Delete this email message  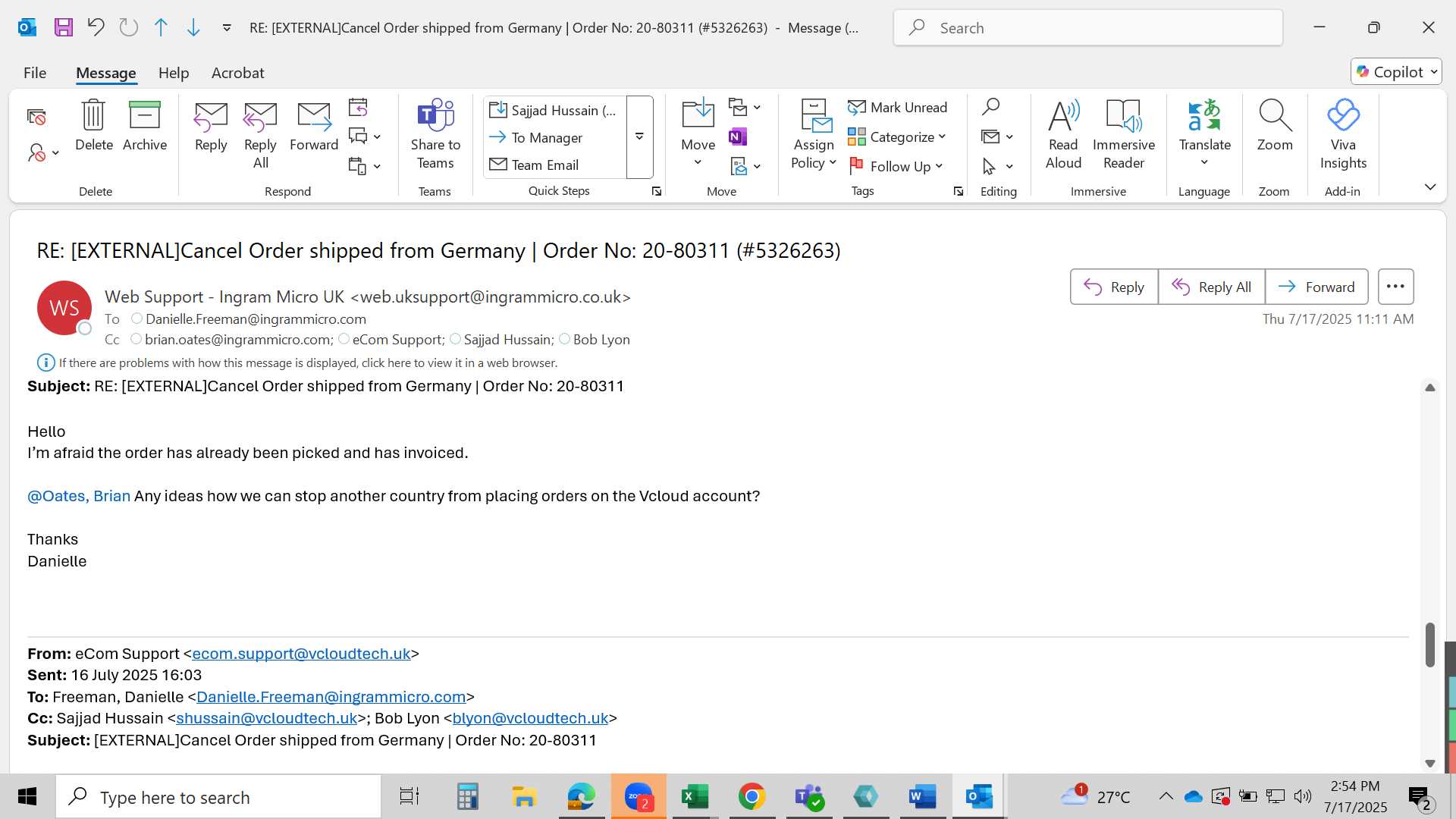click(x=94, y=126)
